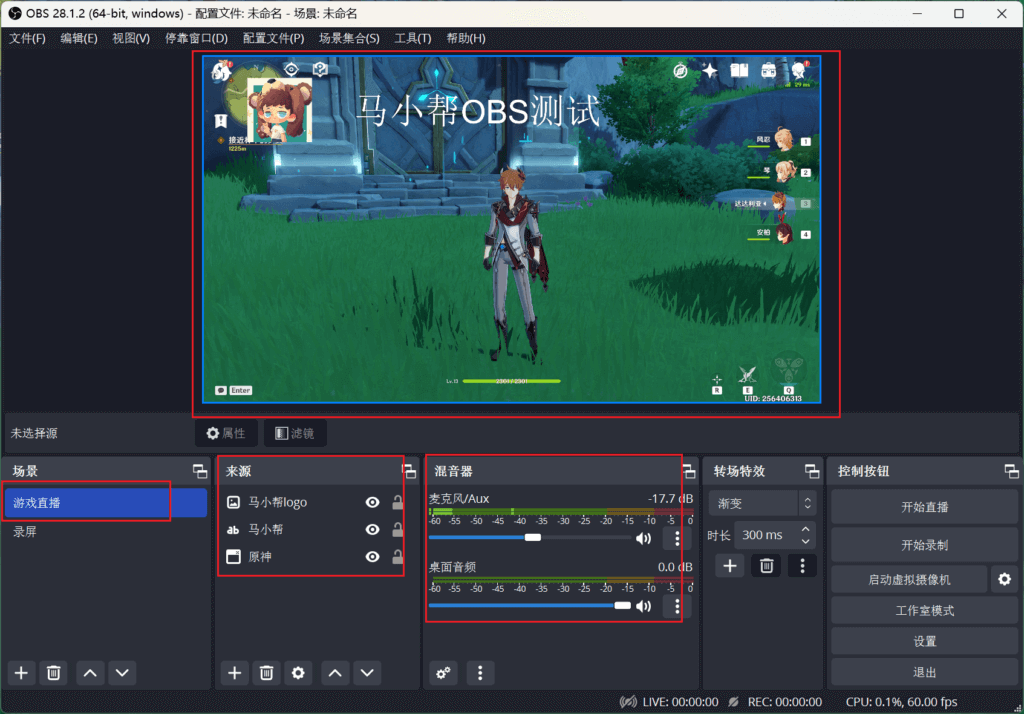Delete the selected source with trash icon
Image resolution: width=1024 pixels, height=714 pixels.
[266, 673]
